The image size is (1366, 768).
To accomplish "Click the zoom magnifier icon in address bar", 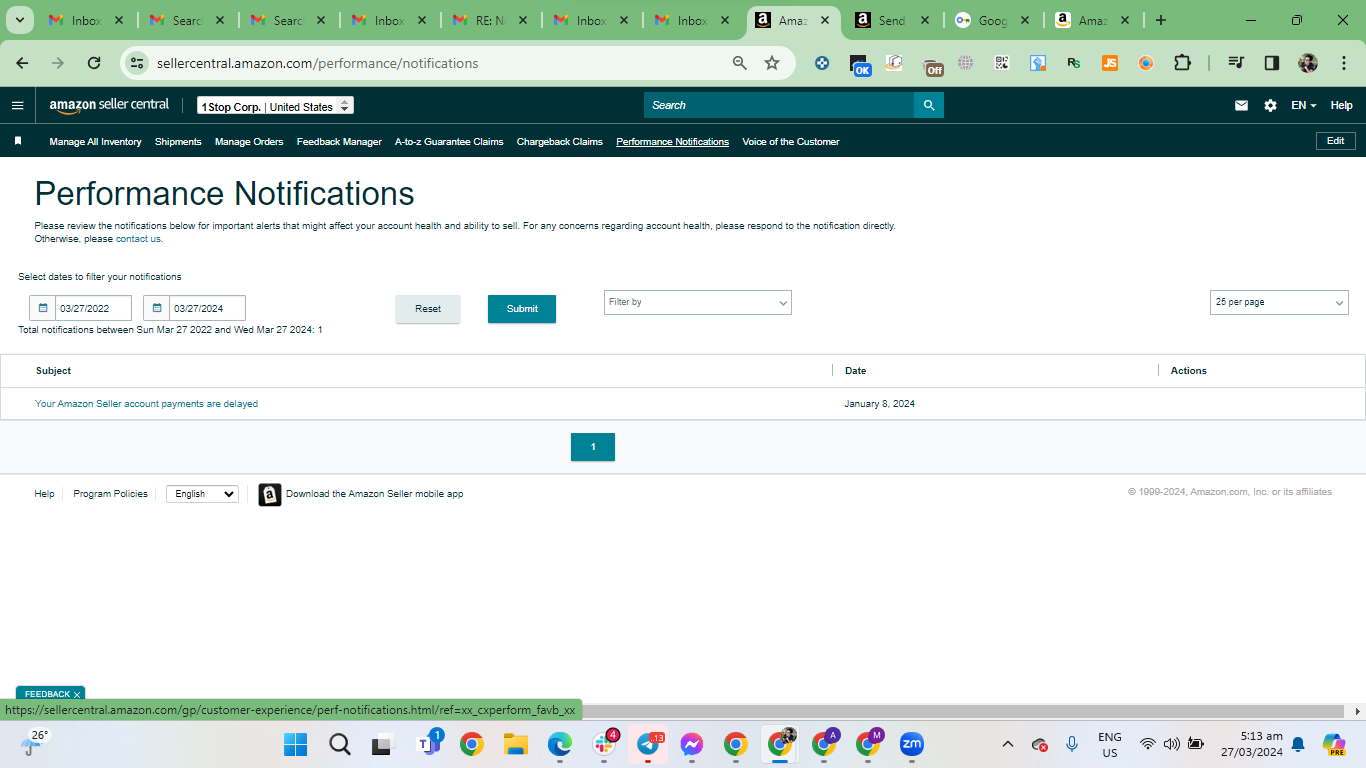I will (740, 63).
